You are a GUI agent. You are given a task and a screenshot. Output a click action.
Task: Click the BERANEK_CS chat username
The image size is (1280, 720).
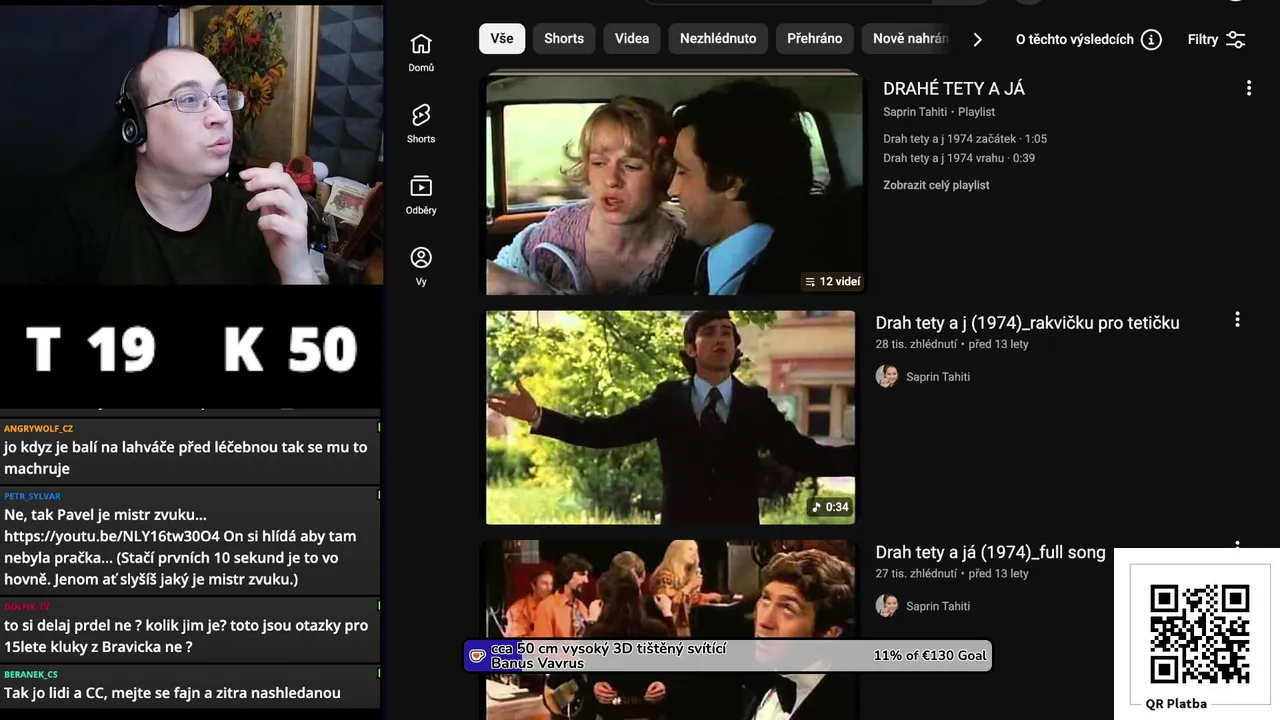tap(31, 674)
